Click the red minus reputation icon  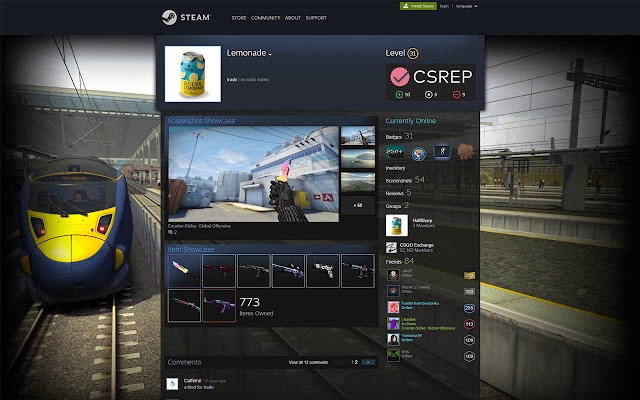pos(456,95)
